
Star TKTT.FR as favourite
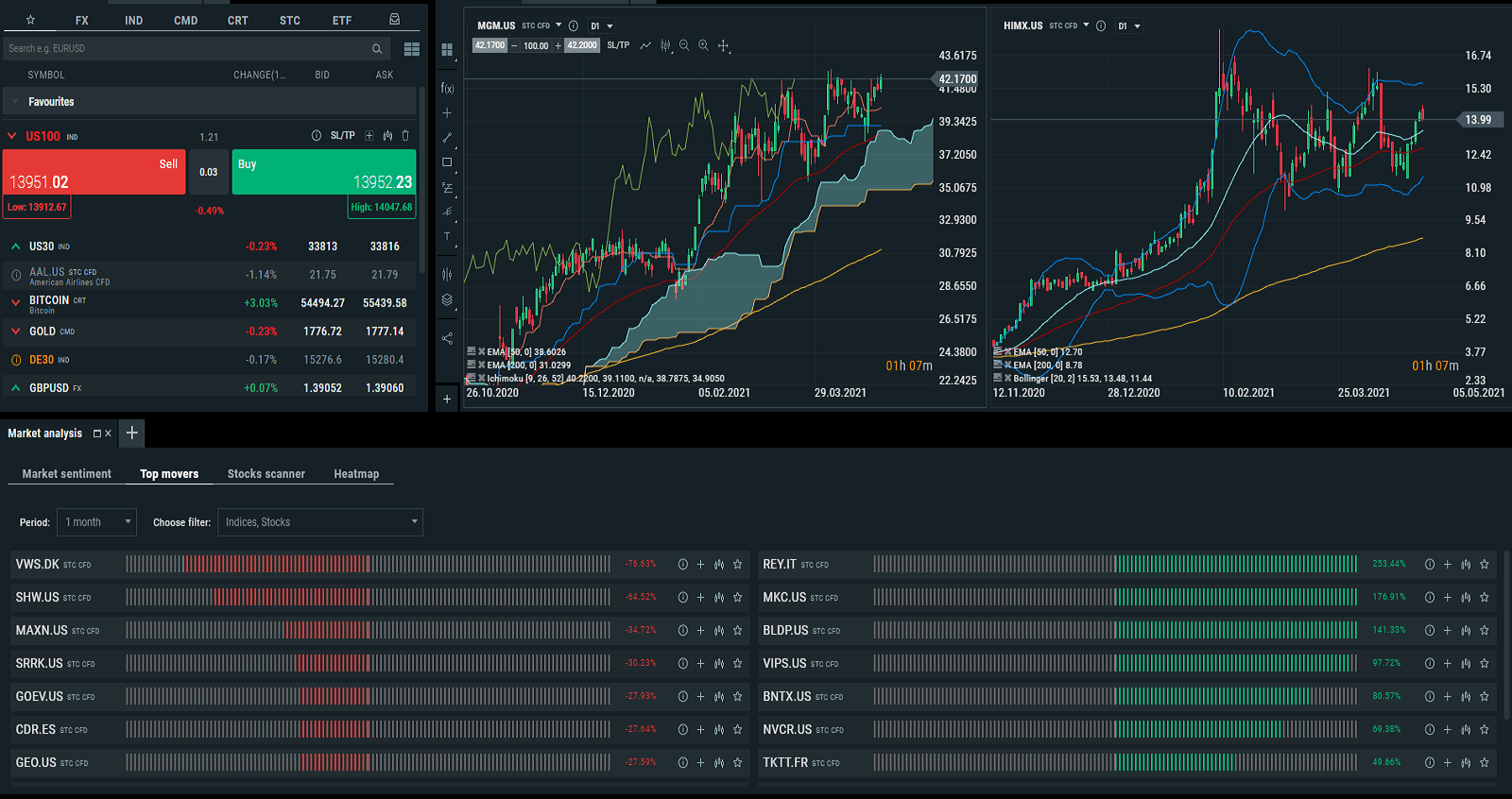click(1484, 763)
